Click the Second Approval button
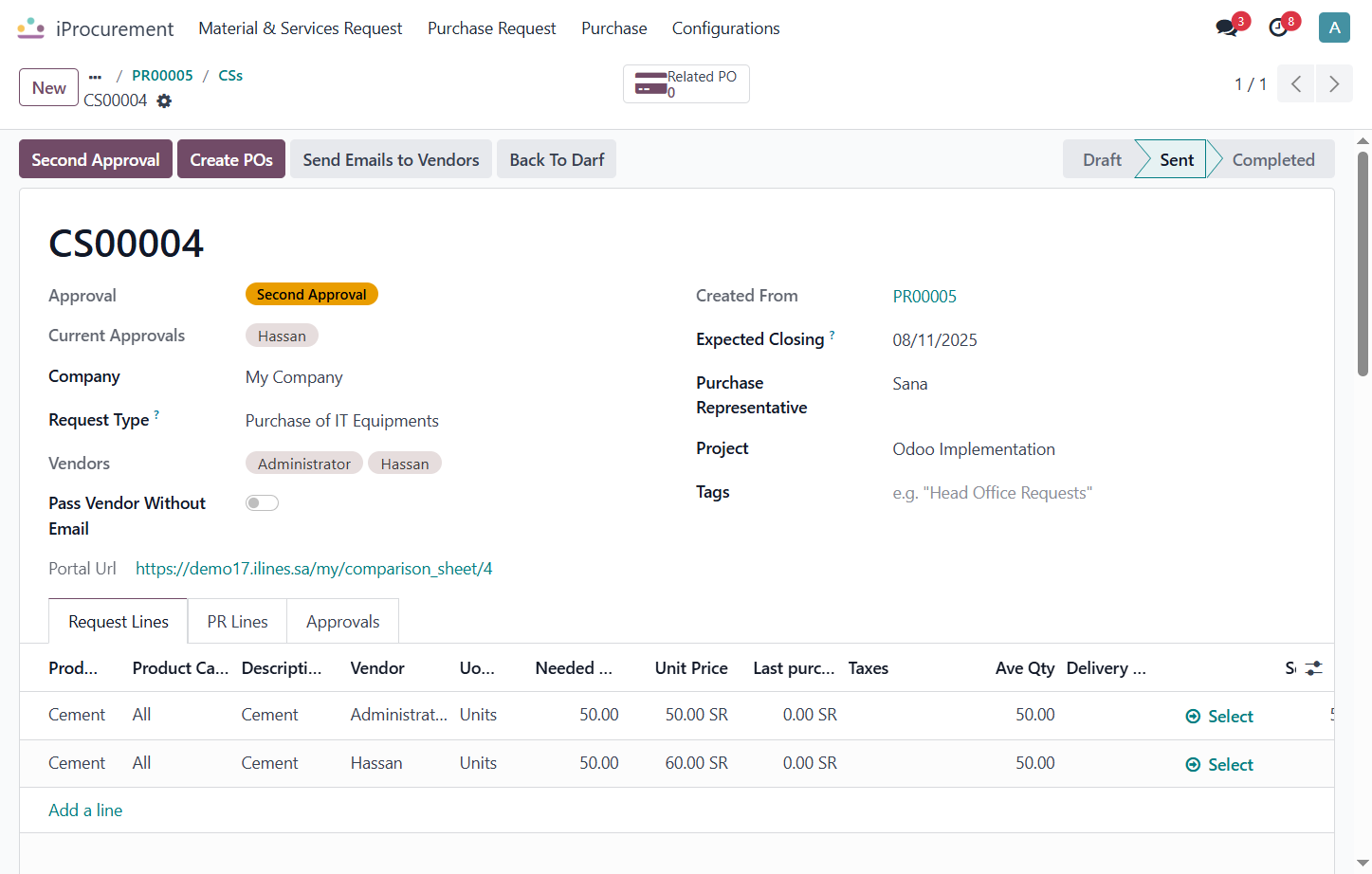 click(96, 159)
